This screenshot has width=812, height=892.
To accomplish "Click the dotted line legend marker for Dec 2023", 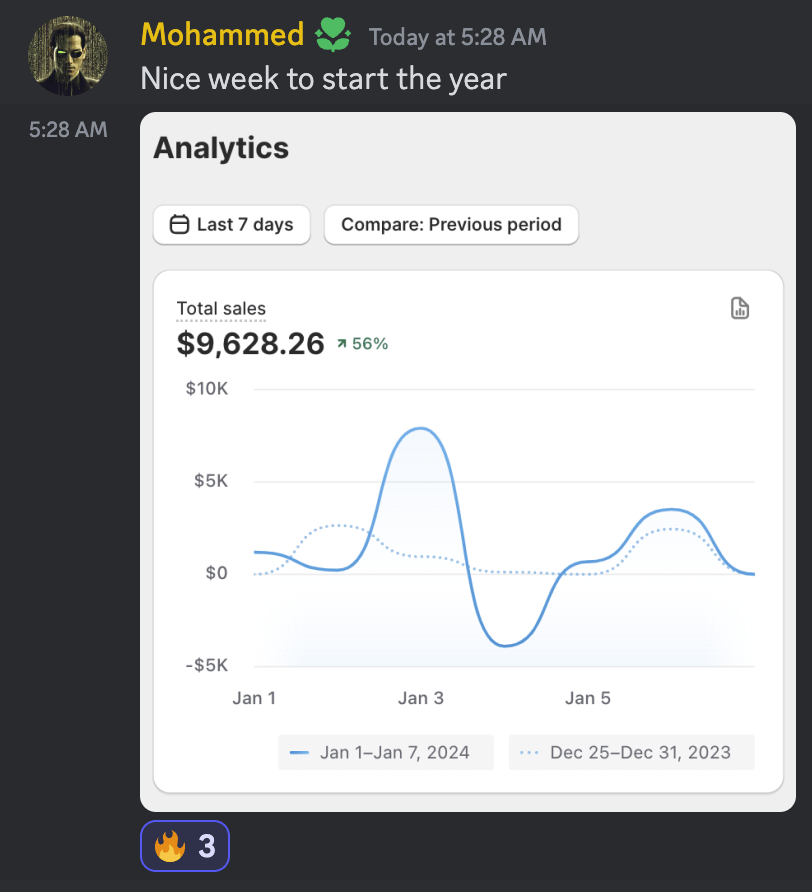I will coord(529,753).
